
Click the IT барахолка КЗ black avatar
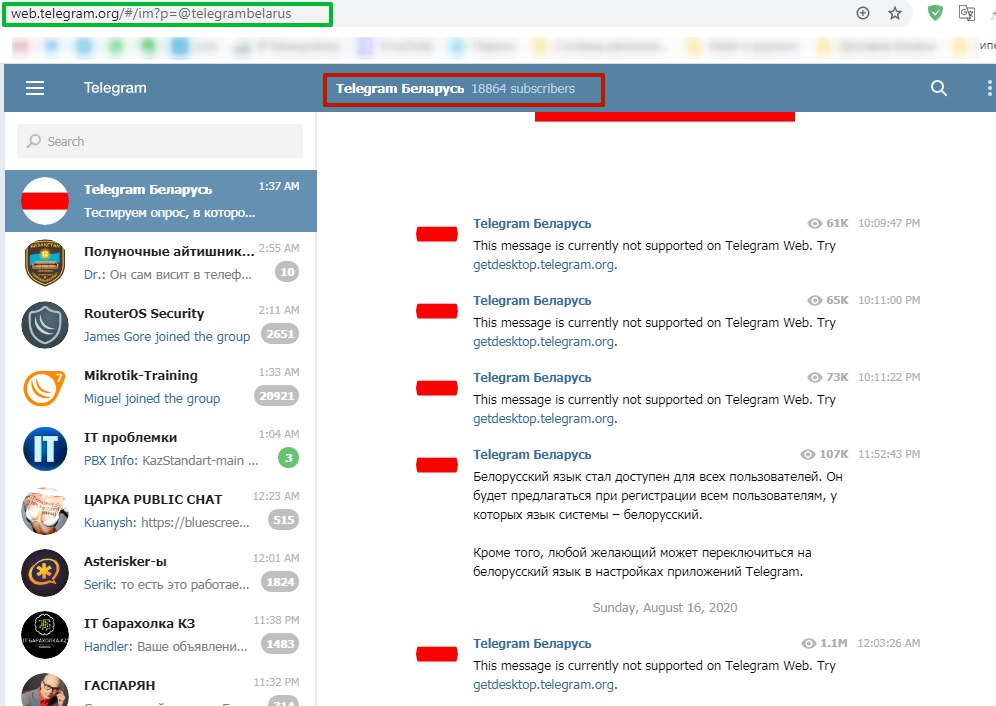click(45, 635)
